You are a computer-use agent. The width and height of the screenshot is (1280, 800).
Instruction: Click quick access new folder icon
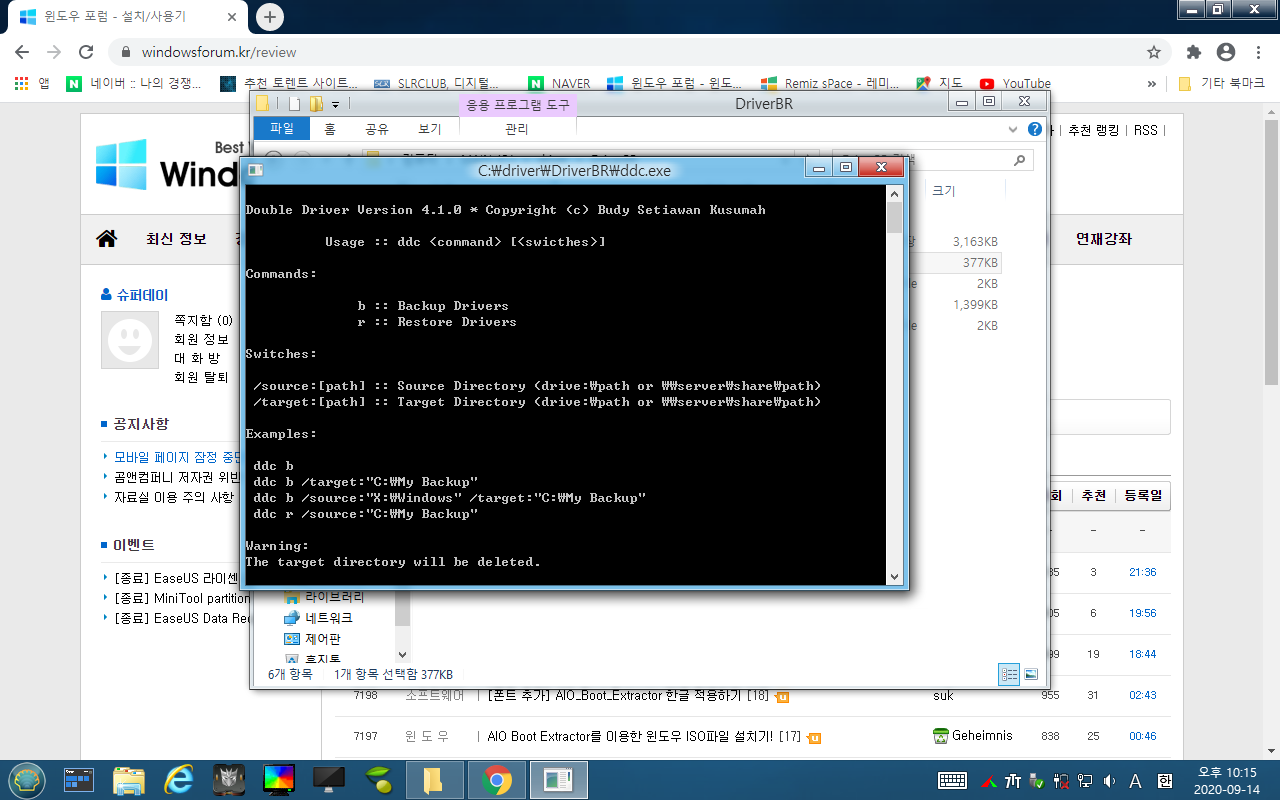[316, 104]
